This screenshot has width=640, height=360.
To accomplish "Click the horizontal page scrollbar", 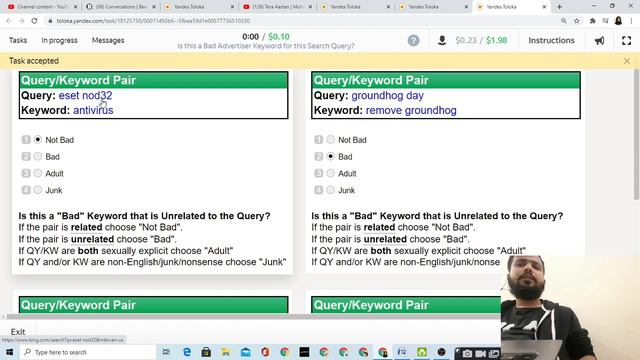I will click(x=253, y=316).
